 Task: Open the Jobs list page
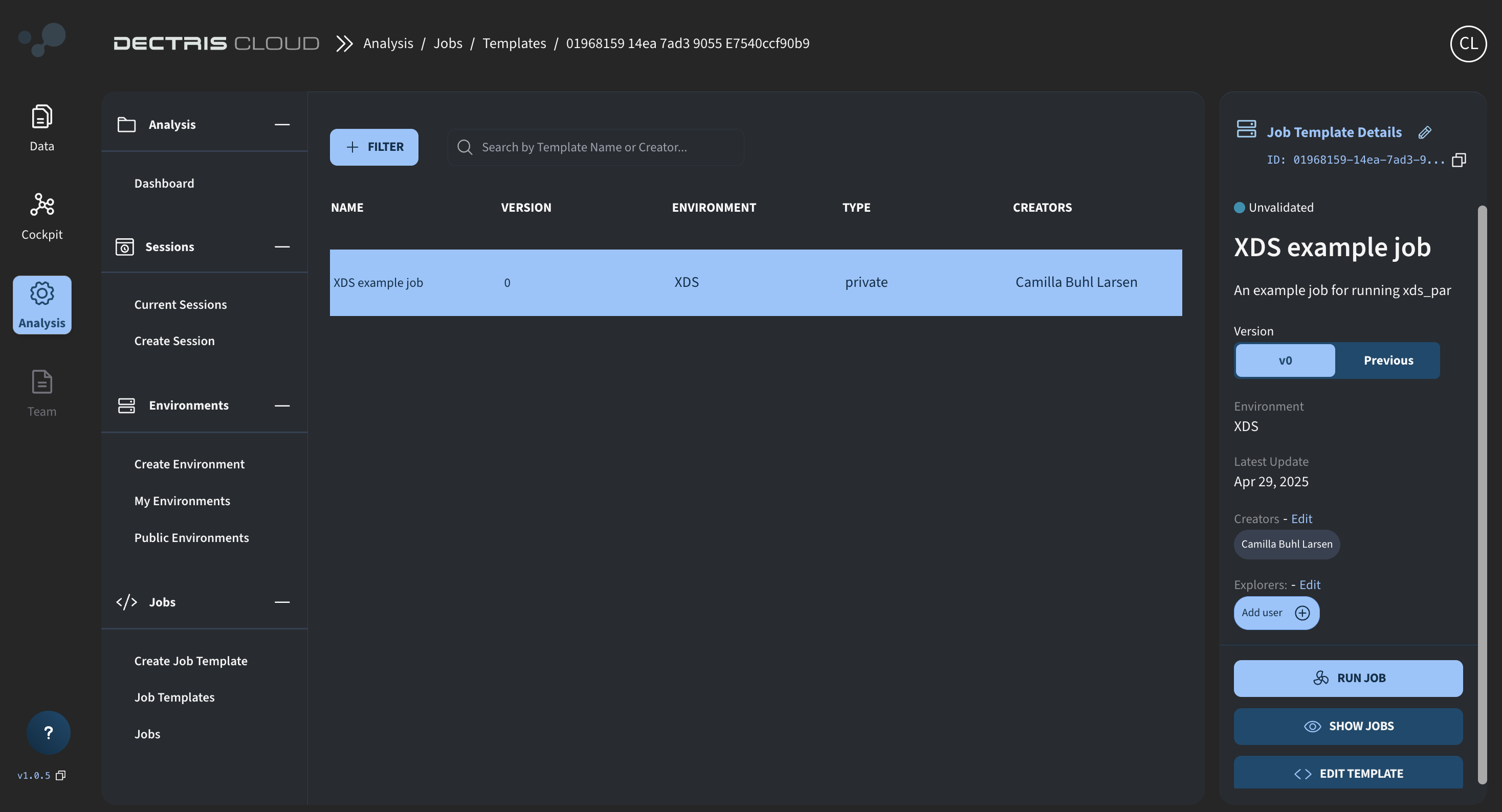(147, 734)
